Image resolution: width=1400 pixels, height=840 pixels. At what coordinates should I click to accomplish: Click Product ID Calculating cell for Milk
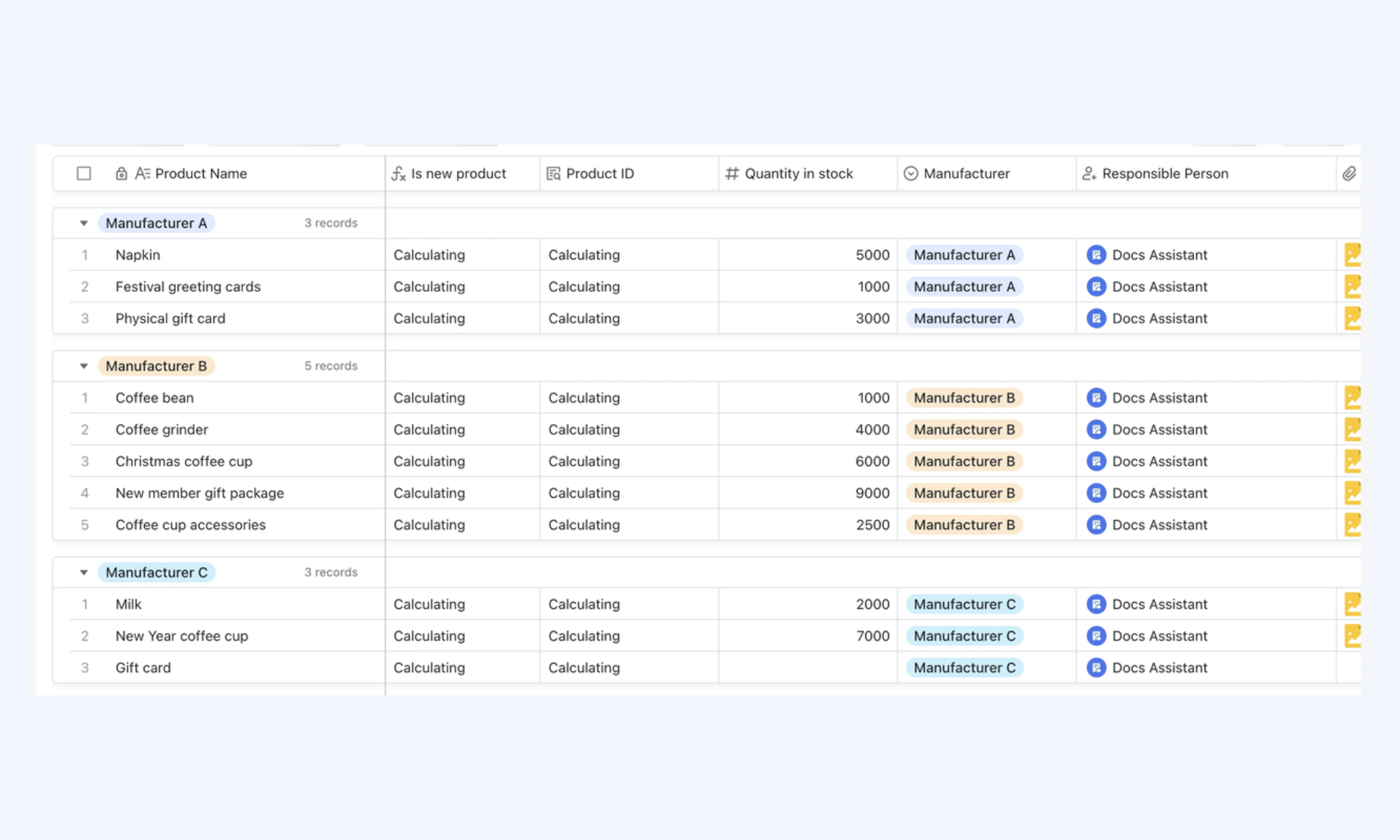pyautogui.click(x=629, y=604)
